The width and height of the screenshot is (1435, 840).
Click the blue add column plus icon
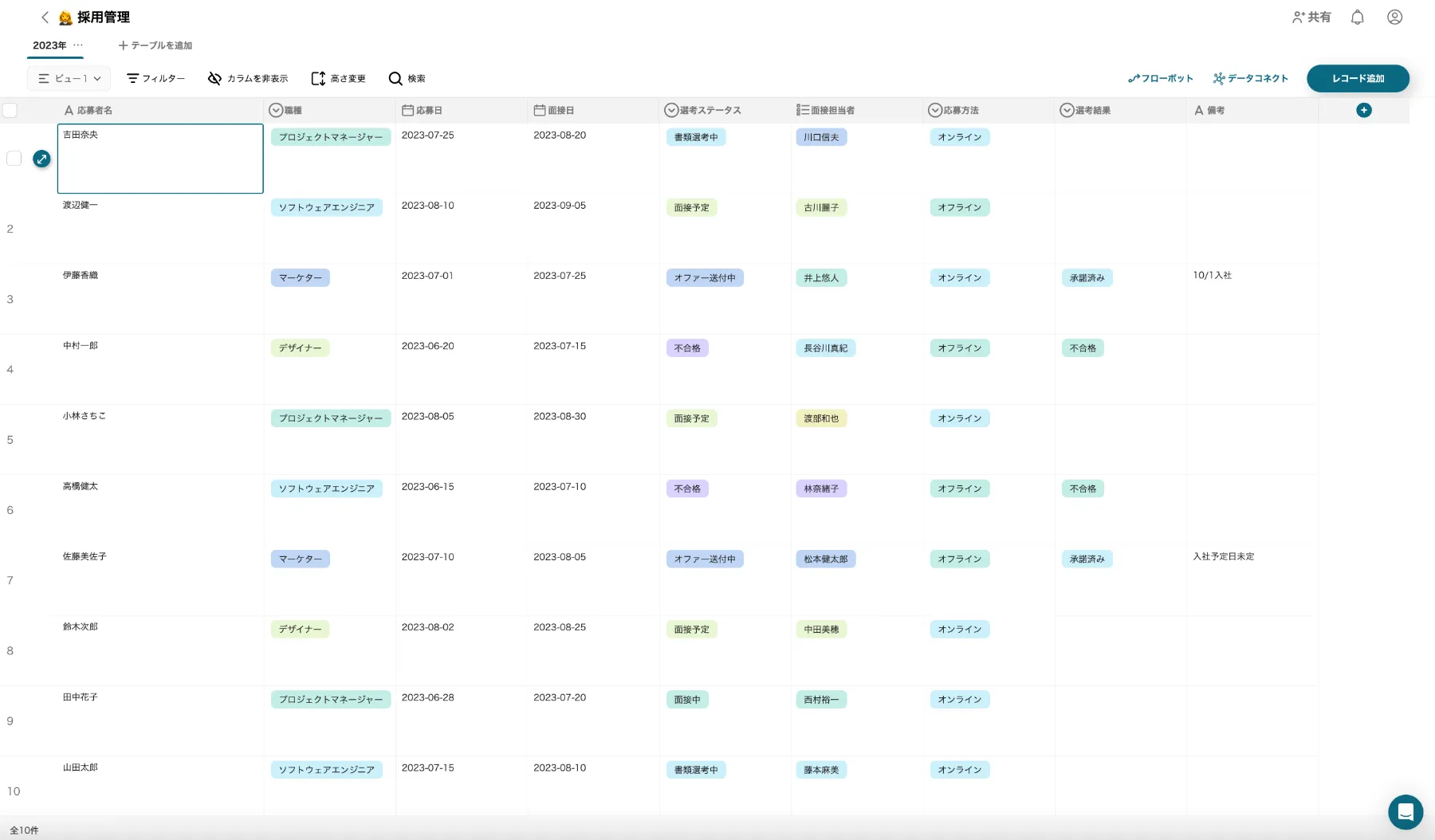click(1364, 110)
